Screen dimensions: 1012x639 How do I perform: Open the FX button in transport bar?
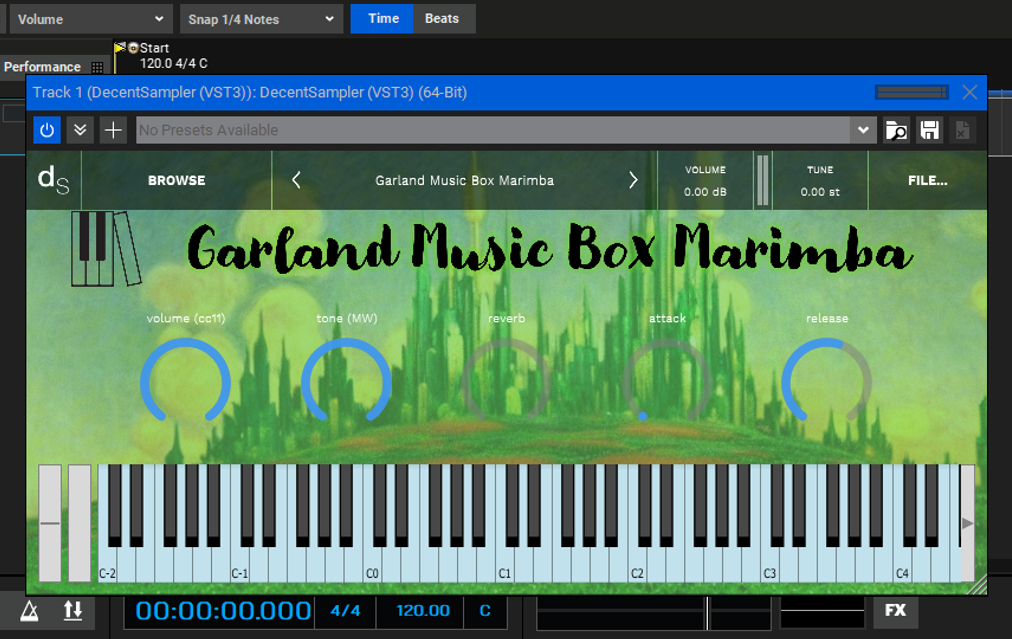895,611
